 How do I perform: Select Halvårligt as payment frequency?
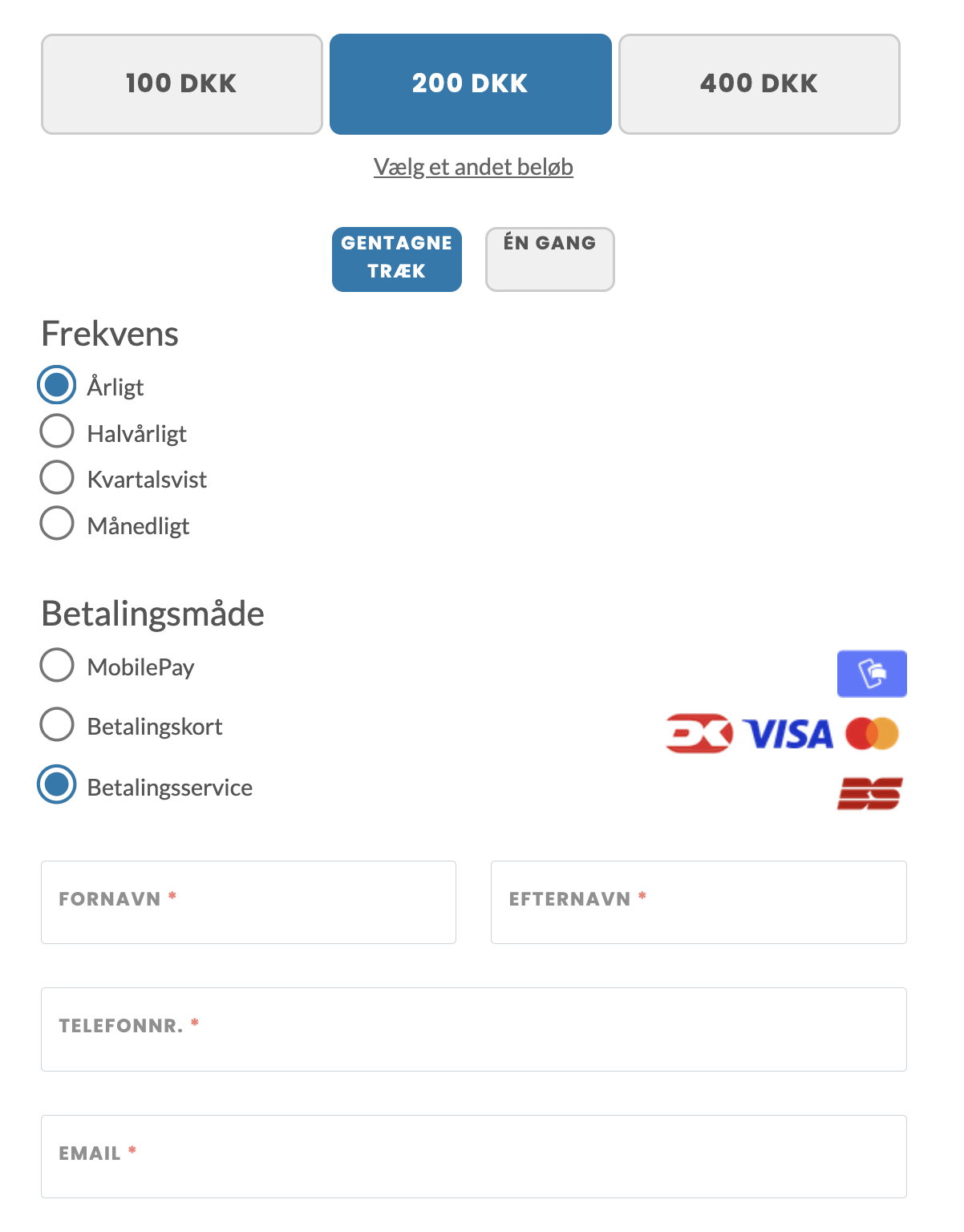click(x=56, y=431)
